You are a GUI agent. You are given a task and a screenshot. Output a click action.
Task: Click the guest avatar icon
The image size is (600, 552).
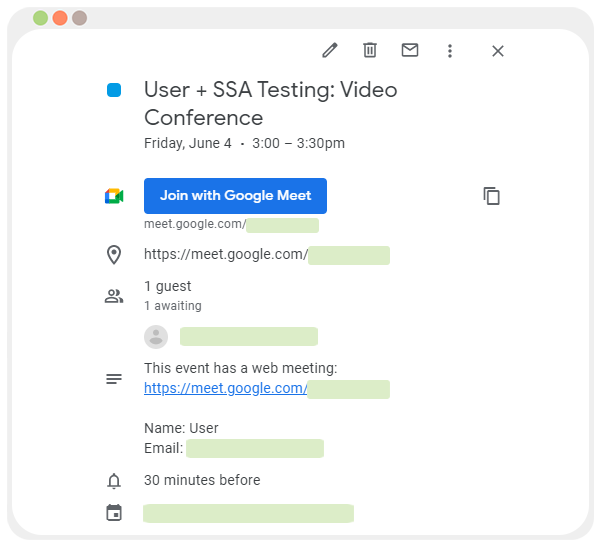156,337
